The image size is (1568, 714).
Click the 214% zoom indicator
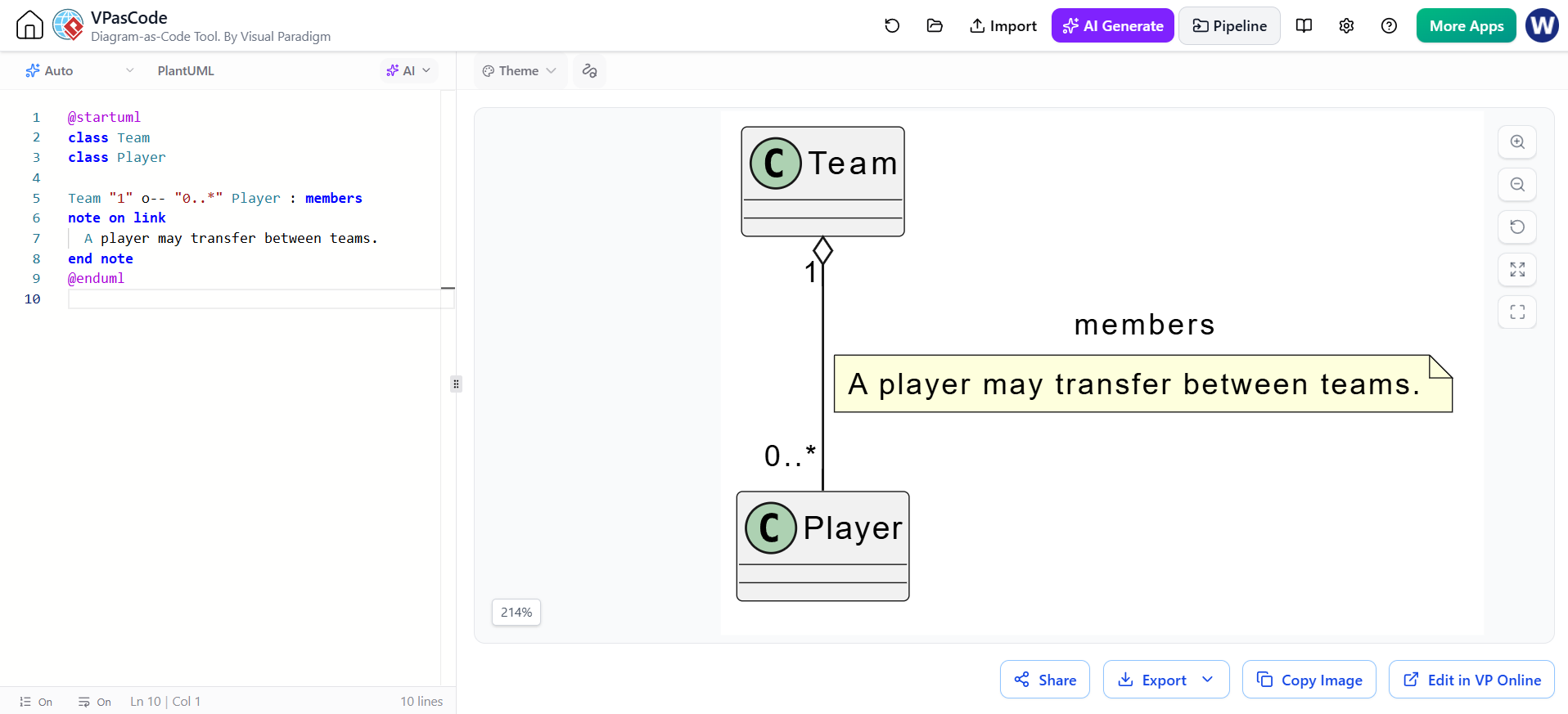tap(516, 612)
